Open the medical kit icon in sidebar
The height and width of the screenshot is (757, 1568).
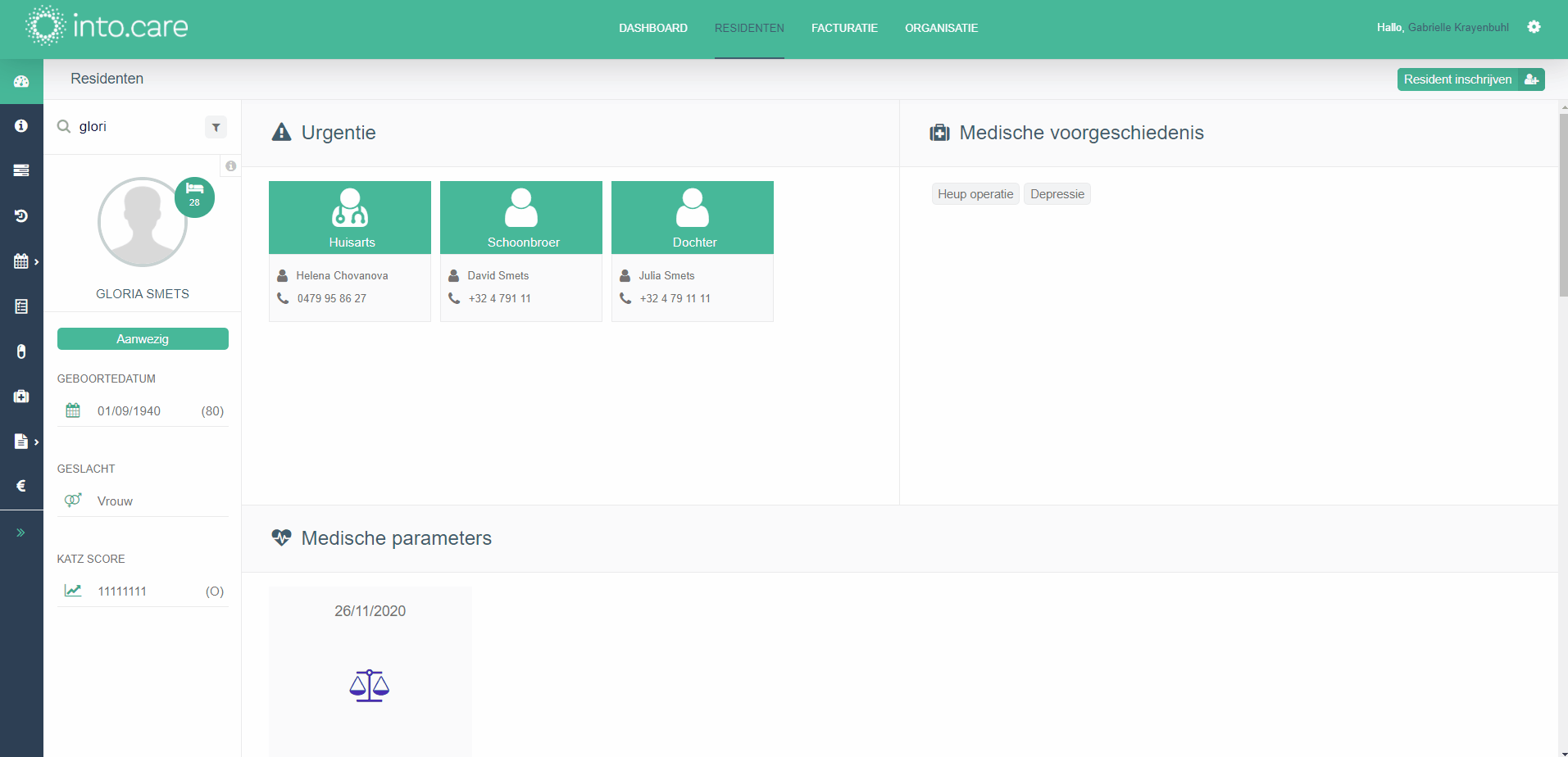coord(21,397)
